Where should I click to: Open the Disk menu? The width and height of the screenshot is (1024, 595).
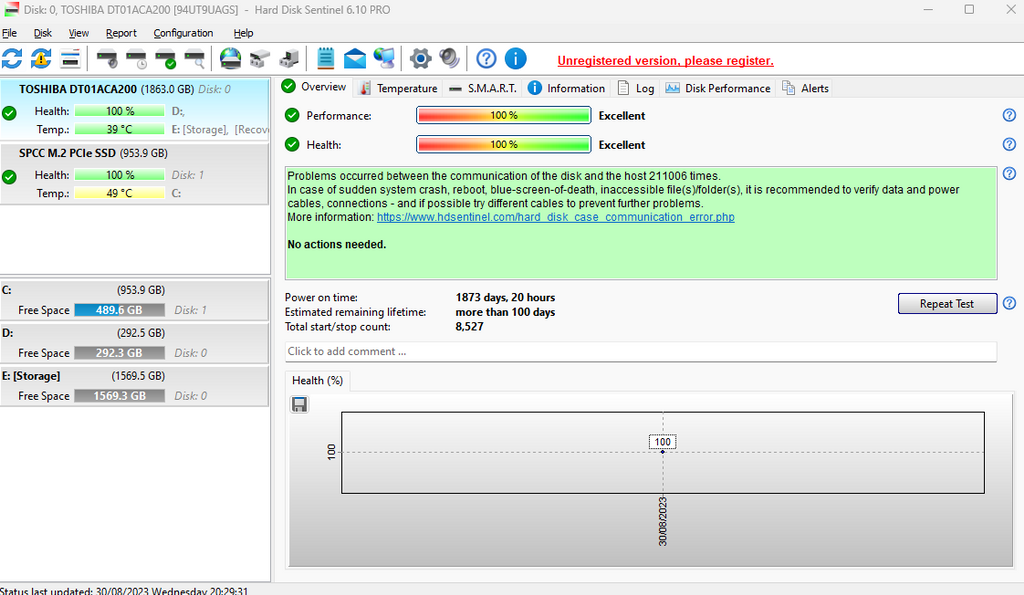click(43, 33)
